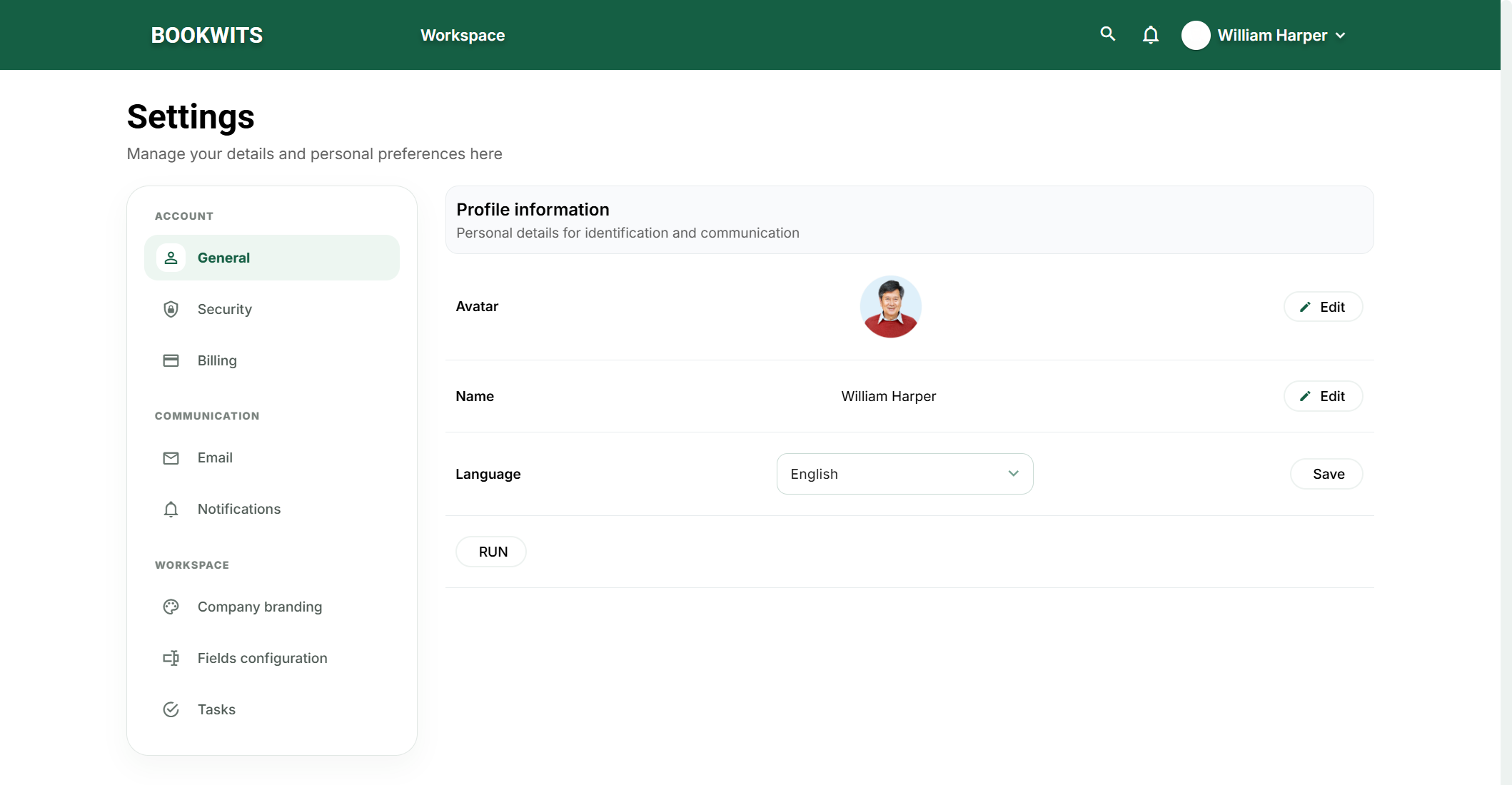Screen dimensions: 1512x785
Task: Open the Security settings section
Action: (x=272, y=309)
